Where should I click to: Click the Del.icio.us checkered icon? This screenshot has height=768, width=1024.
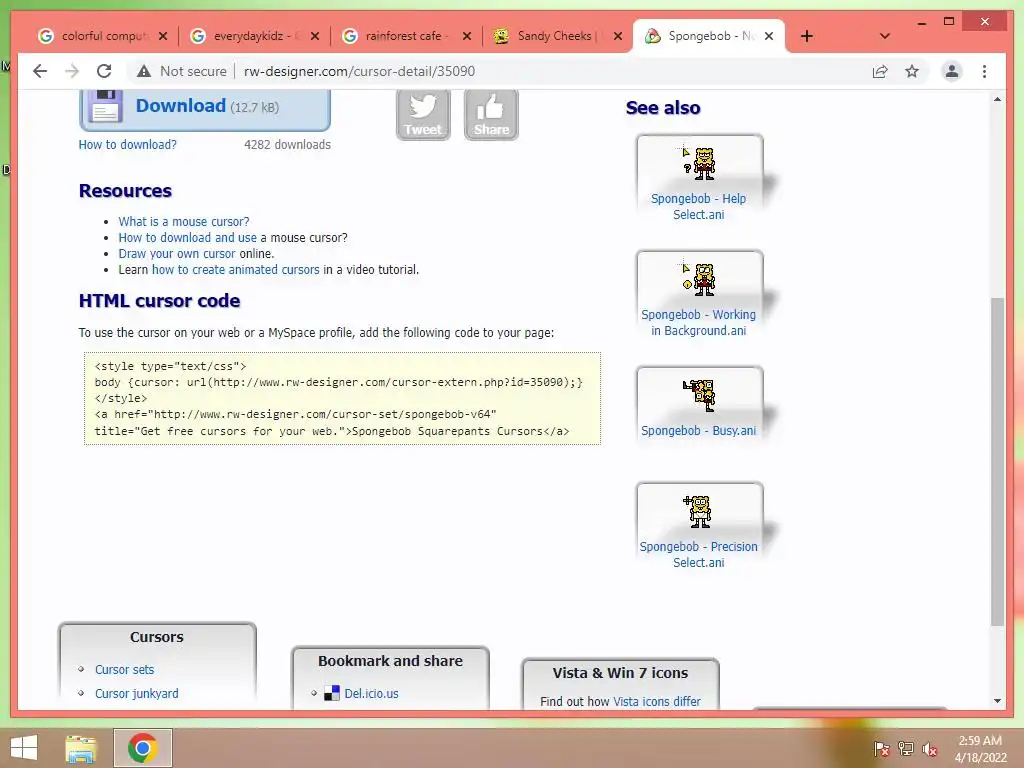[x=332, y=693]
